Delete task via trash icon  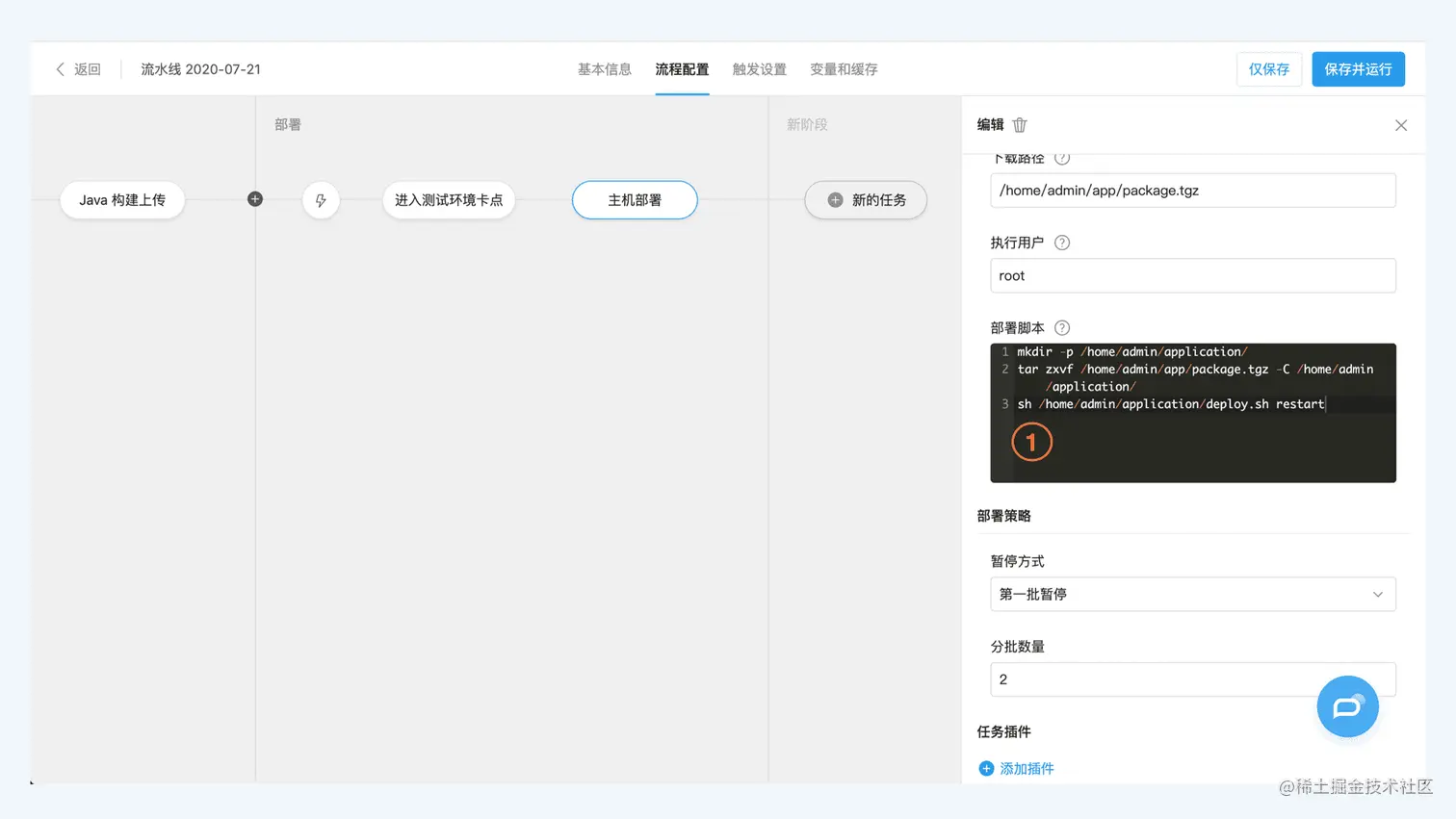pos(1020,125)
